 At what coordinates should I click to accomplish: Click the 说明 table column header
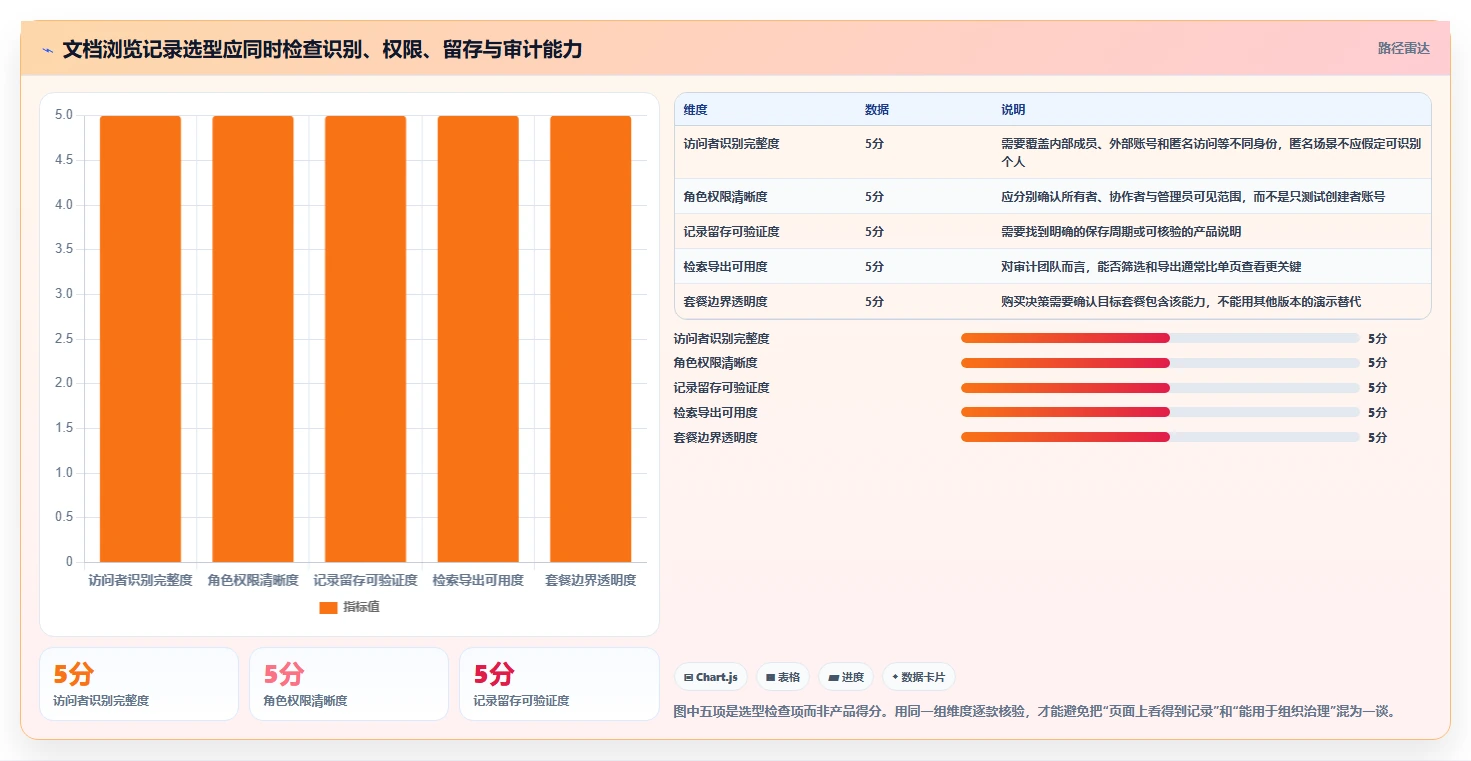1013,110
